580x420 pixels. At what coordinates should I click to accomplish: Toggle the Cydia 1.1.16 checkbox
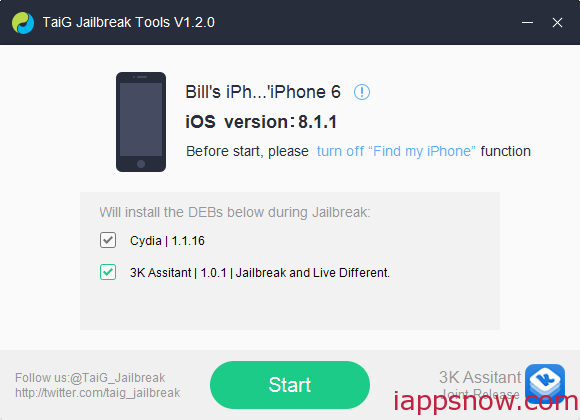pyautogui.click(x=108, y=240)
